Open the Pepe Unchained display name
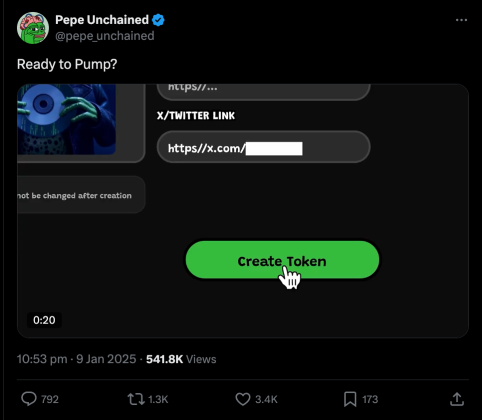Screen dimensions: 482x420 pyautogui.click(x=102, y=20)
